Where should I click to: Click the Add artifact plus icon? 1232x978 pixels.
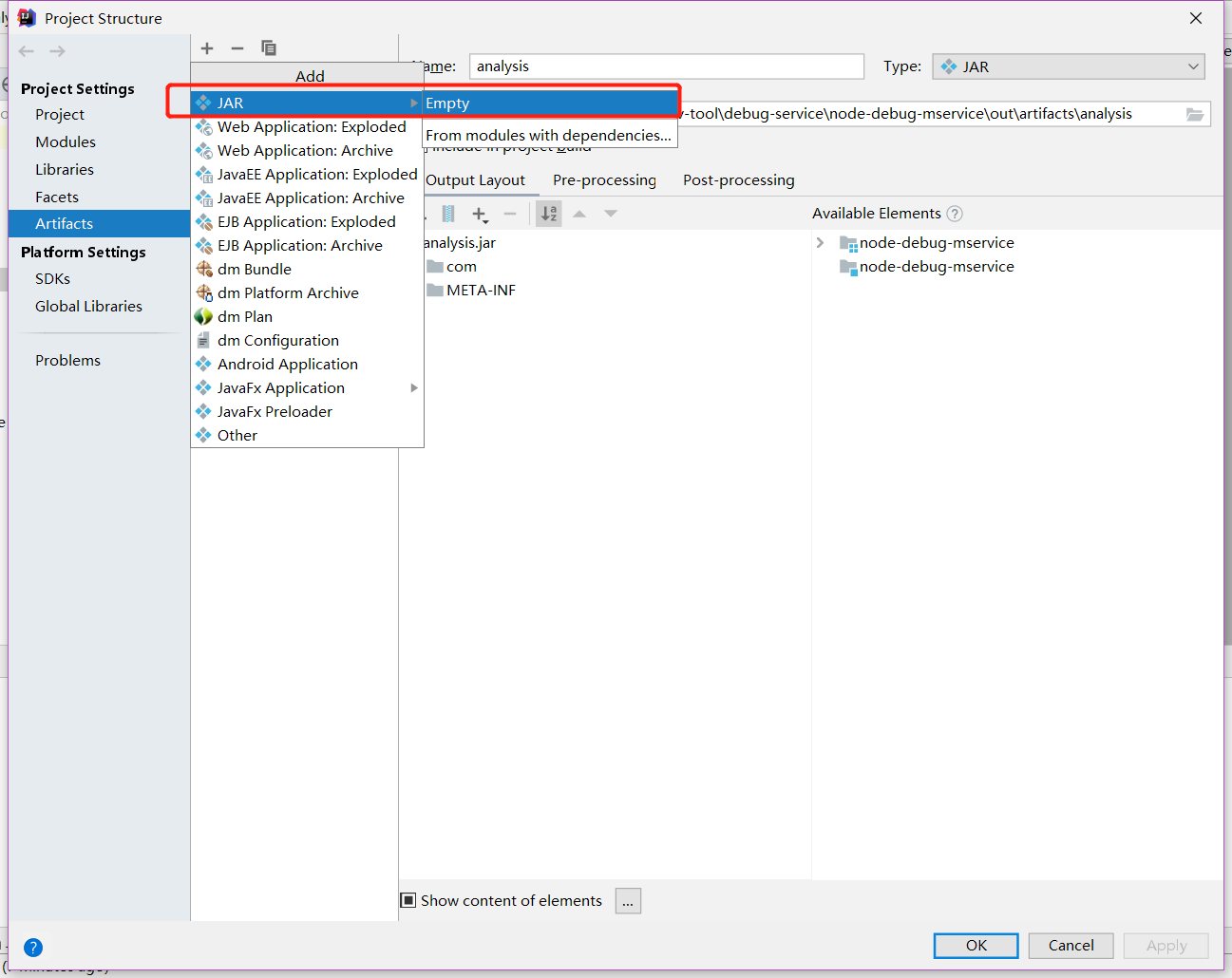click(x=207, y=48)
